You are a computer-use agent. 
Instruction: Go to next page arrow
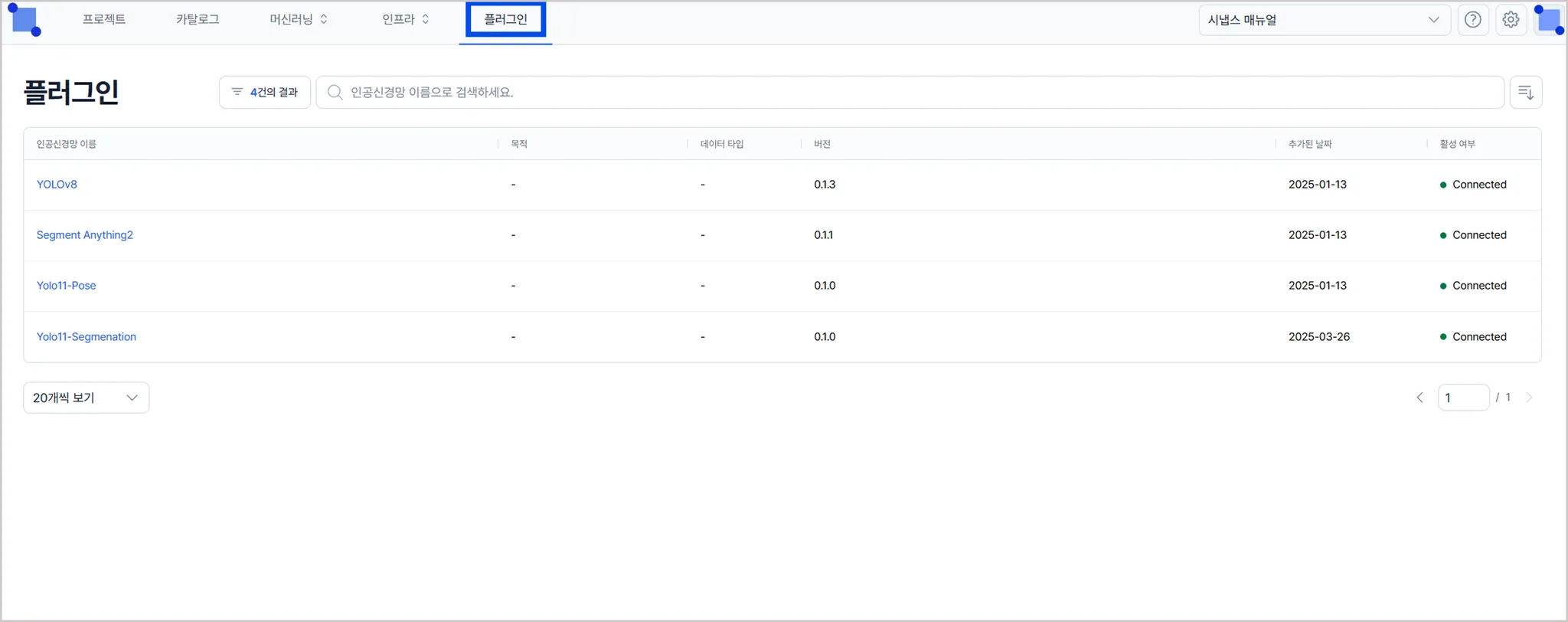[x=1529, y=398]
